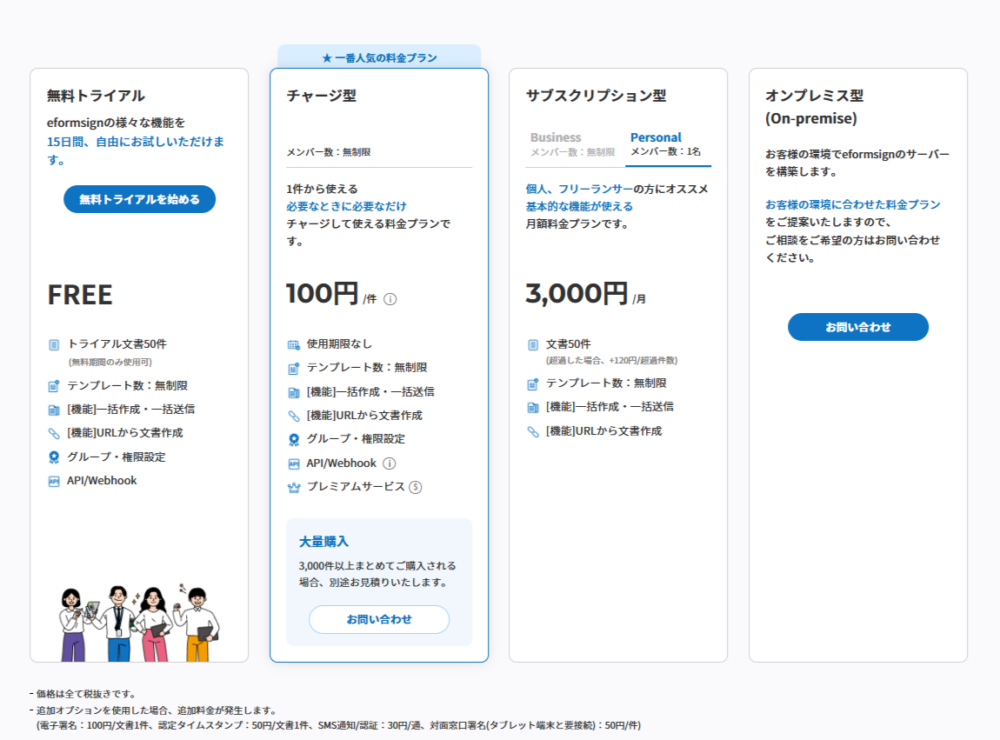Image resolution: width=1000 pixels, height=740 pixels.
Task: Click bulk-send icon in 無料トライアル card
Action: pos(54,410)
